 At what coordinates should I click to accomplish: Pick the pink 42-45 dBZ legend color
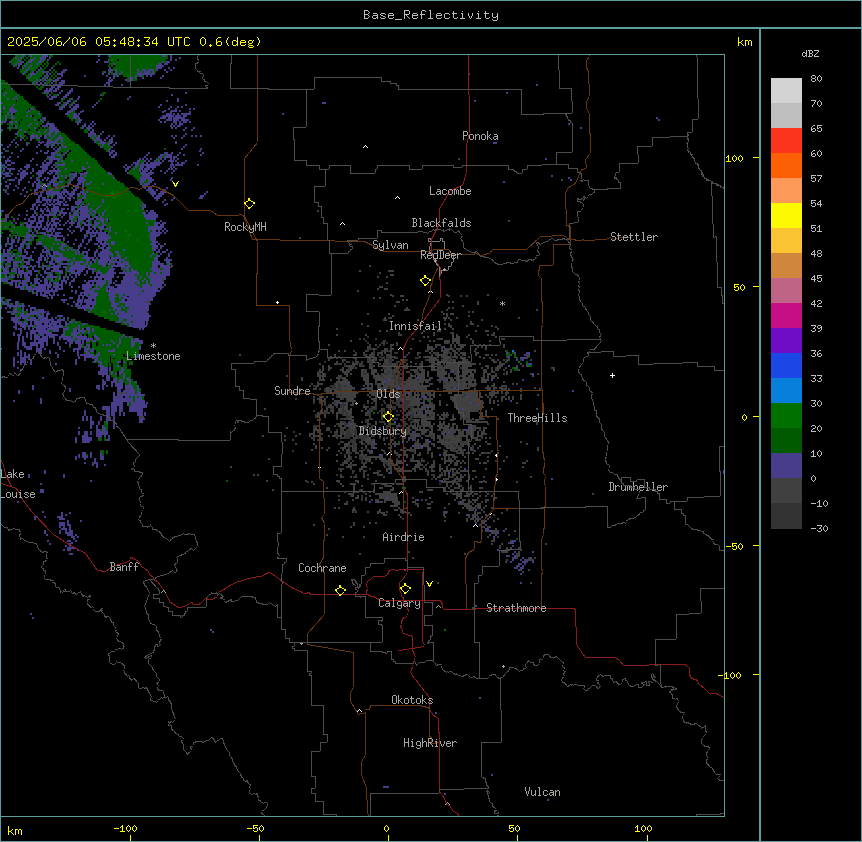tap(786, 291)
